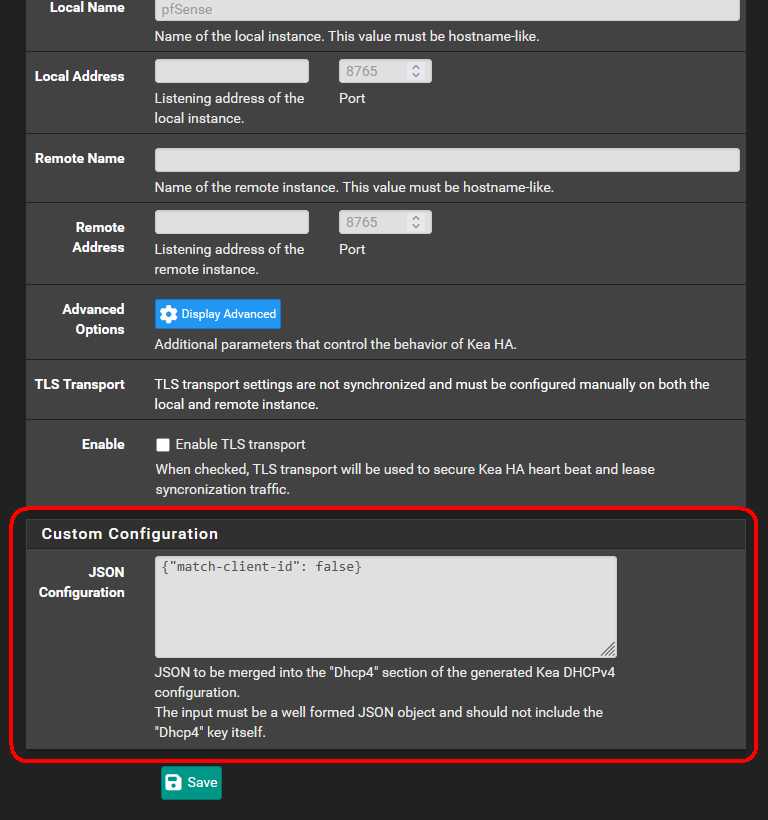The width and height of the screenshot is (768, 820).
Task: Show options with Display Advanced button
Action: click(x=218, y=314)
